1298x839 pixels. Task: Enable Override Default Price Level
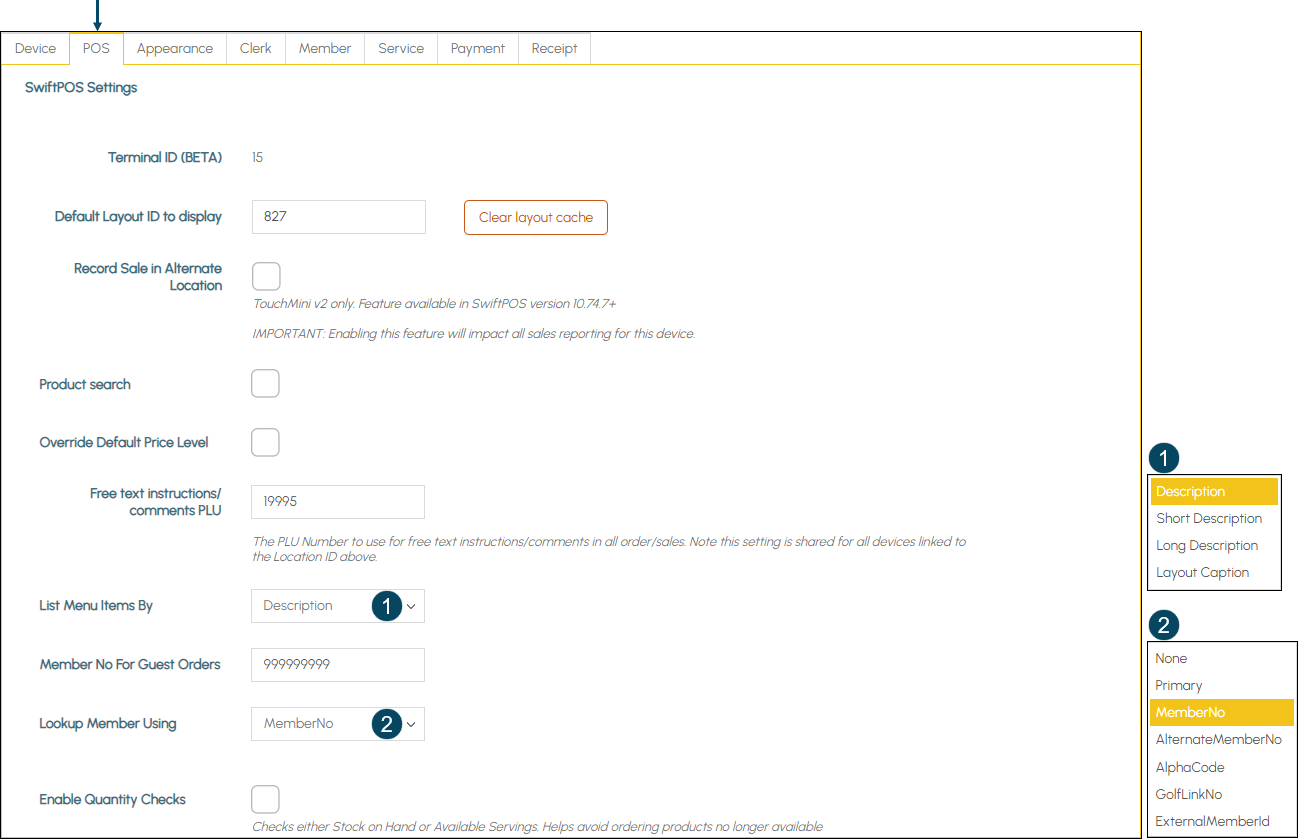click(266, 442)
